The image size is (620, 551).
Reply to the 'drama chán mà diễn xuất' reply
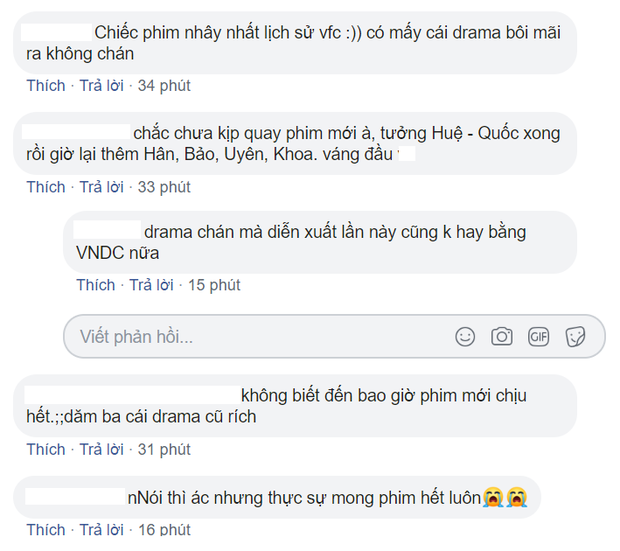[x=153, y=285]
